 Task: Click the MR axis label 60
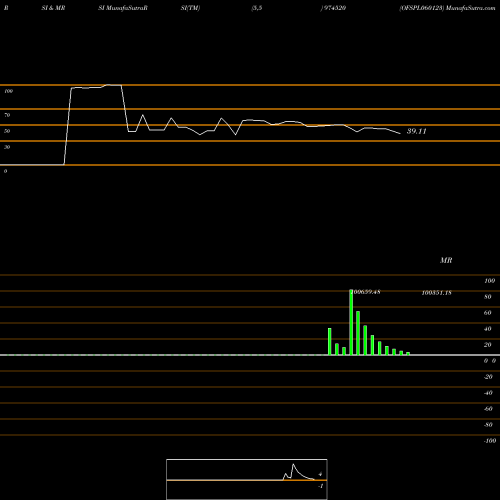tap(487, 313)
